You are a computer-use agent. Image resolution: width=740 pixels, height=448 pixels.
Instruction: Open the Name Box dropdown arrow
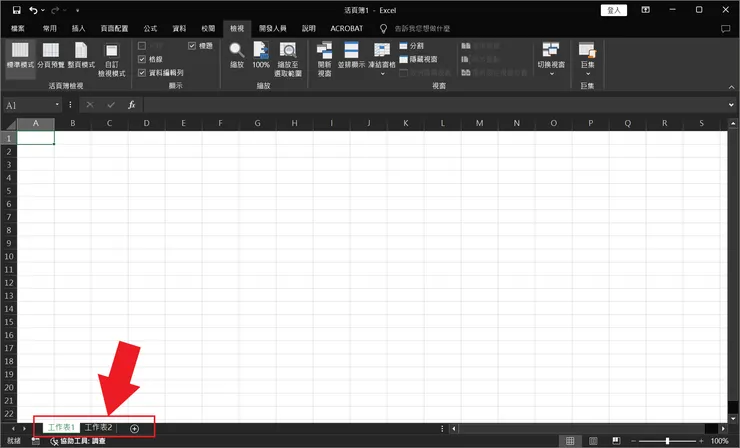point(57,104)
